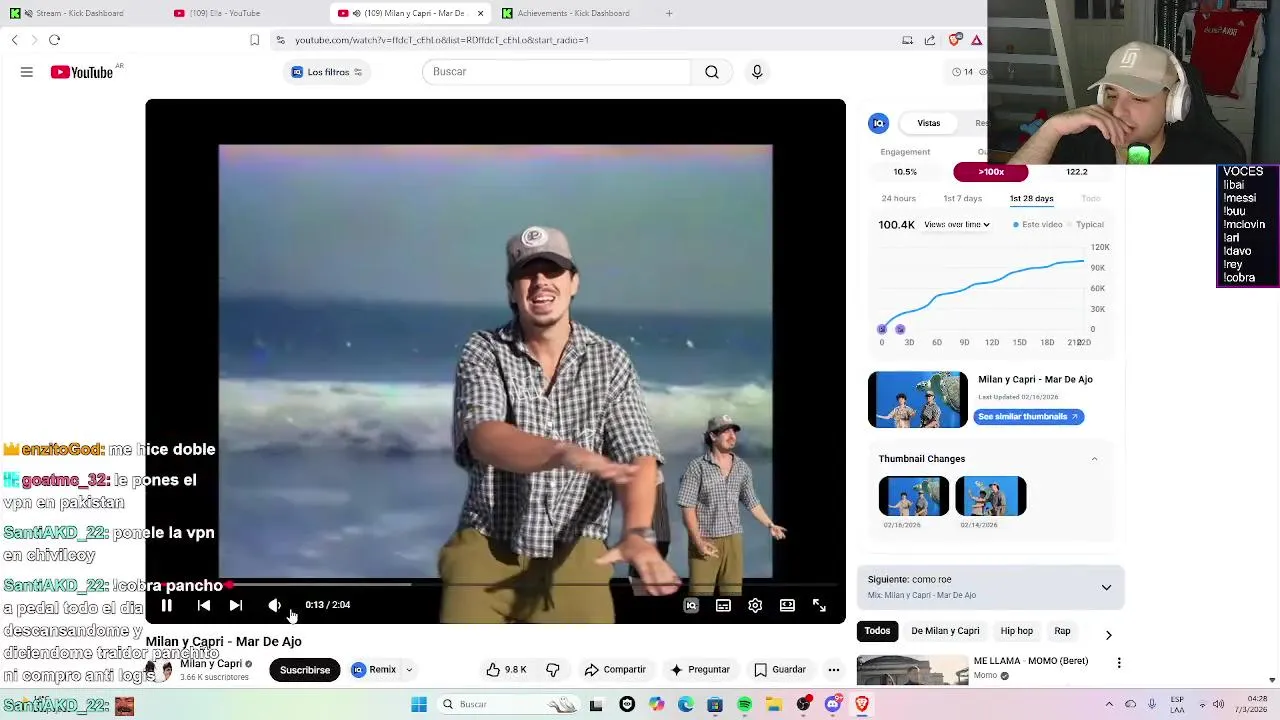Click See similar thumbnails link
The image size is (1280, 720).
[1029, 417]
